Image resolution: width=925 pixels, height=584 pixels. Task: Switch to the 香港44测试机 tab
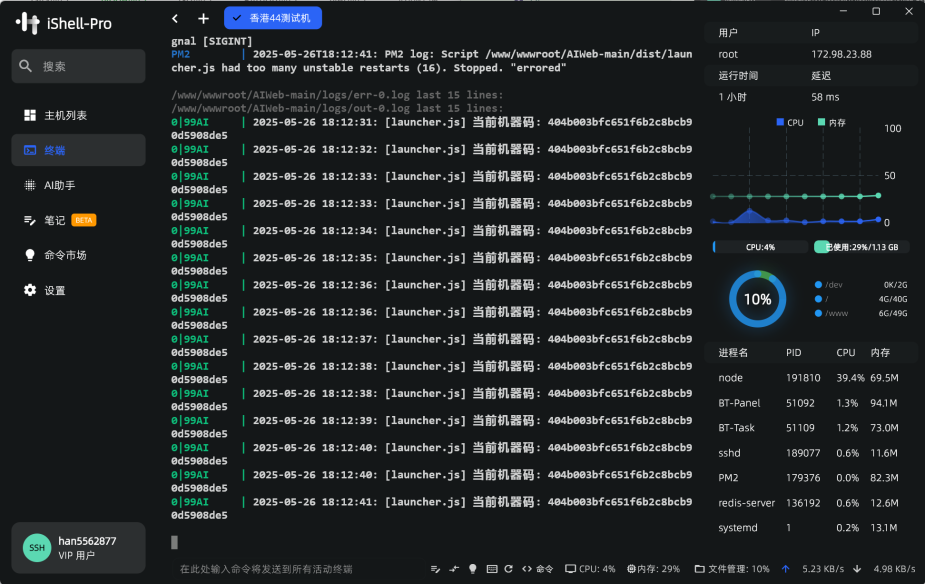273,18
